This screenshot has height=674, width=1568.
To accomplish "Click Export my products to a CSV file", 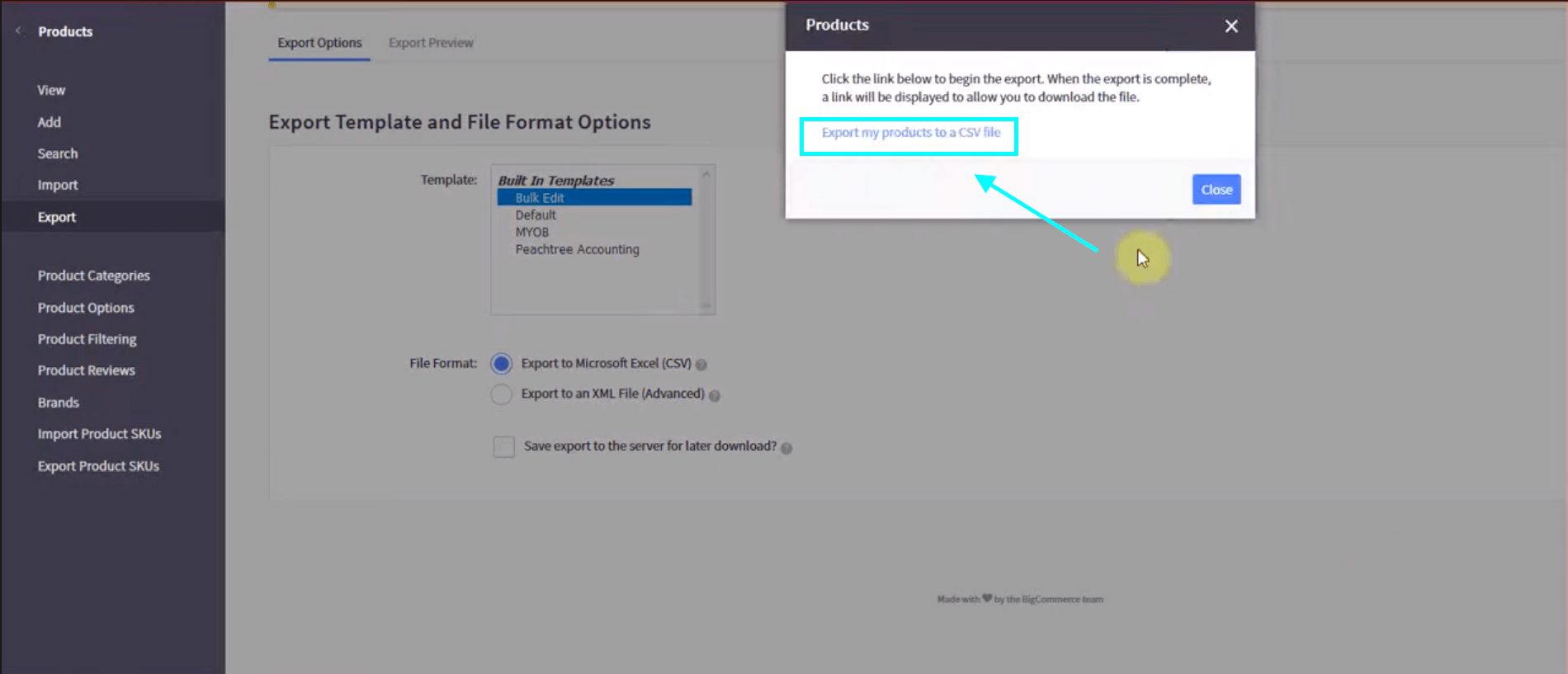I will pos(910,133).
